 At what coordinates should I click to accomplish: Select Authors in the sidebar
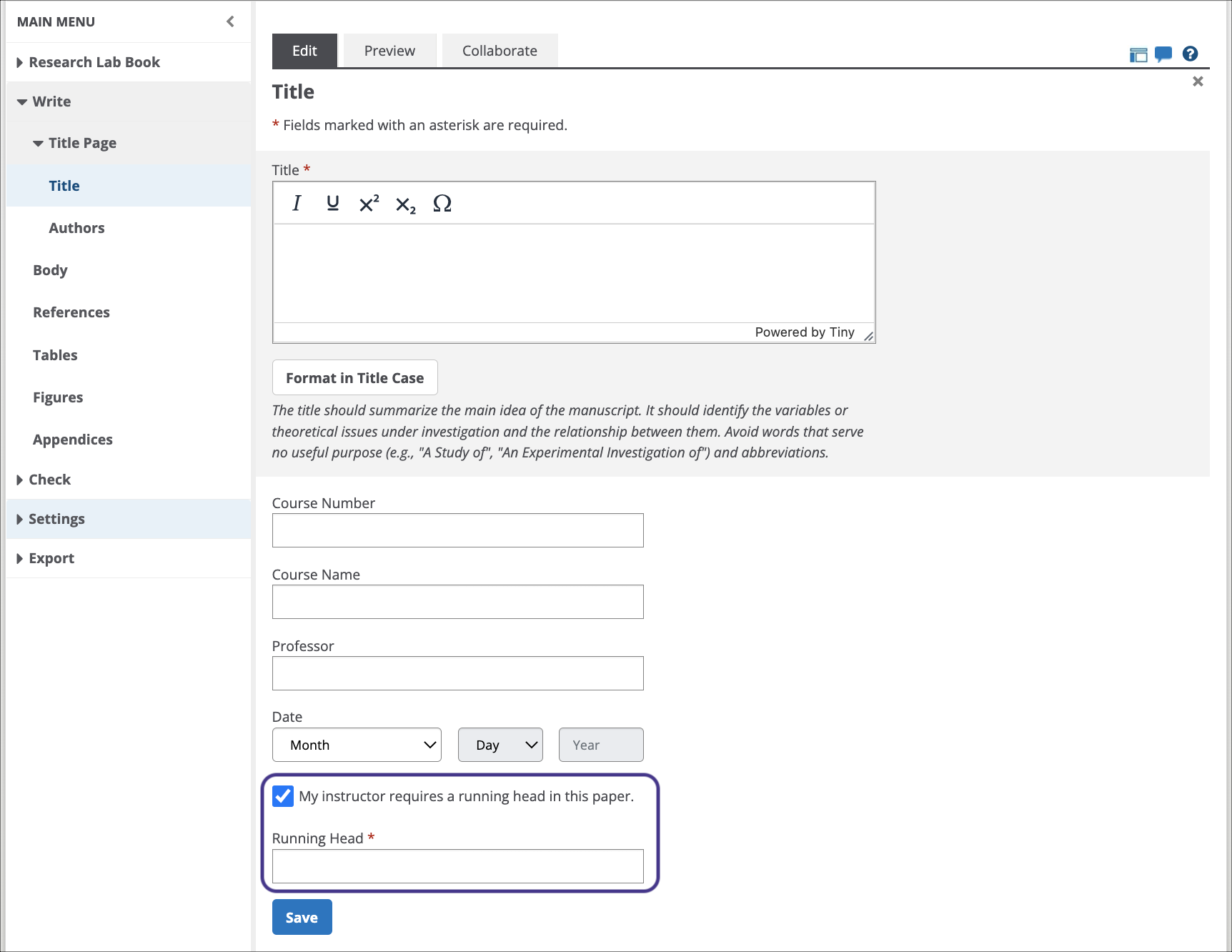[x=76, y=228]
